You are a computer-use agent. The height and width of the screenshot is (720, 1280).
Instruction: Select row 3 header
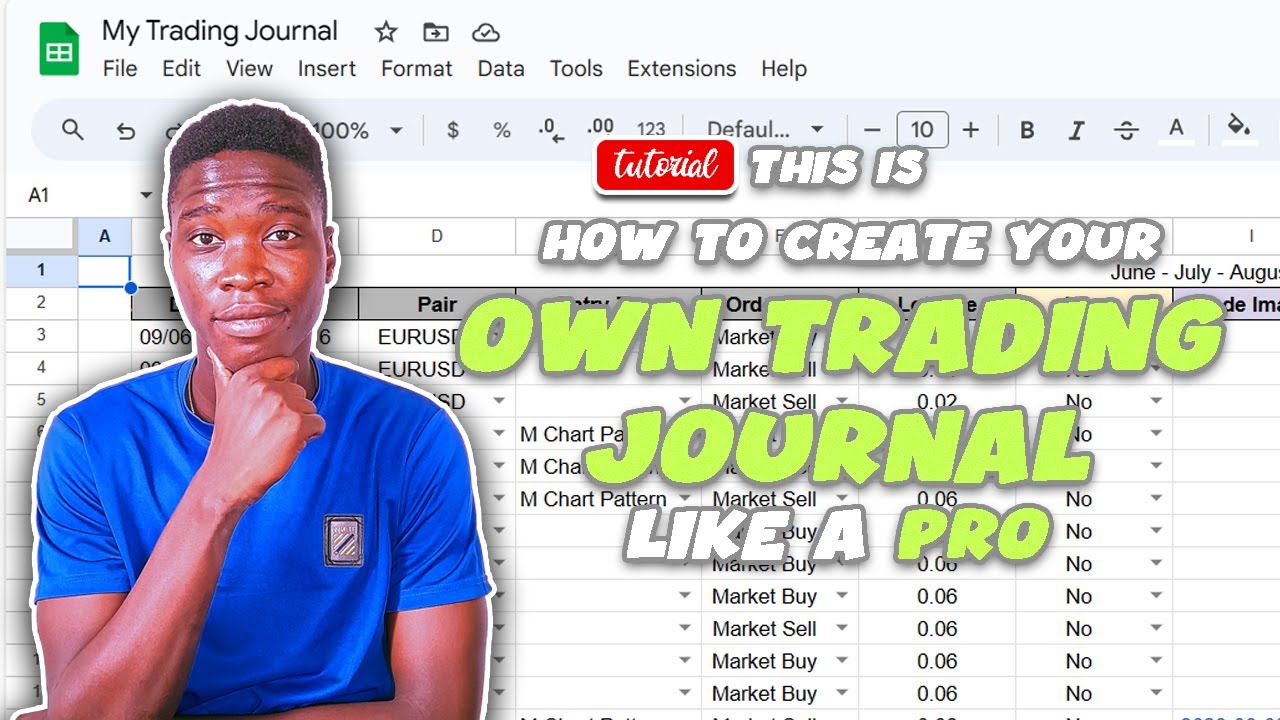click(41, 336)
